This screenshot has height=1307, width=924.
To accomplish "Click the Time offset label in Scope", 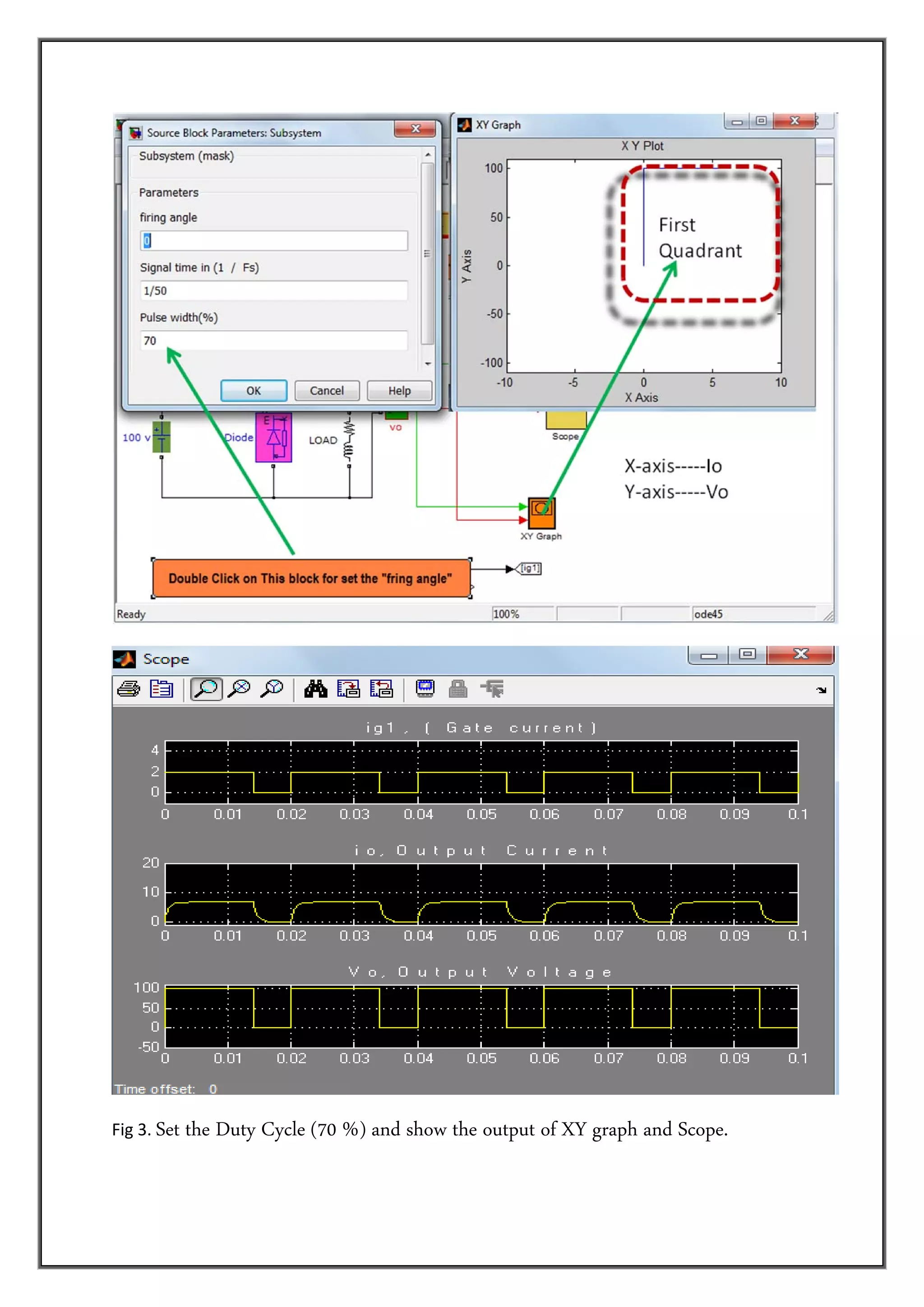I will (x=154, y=1089).
